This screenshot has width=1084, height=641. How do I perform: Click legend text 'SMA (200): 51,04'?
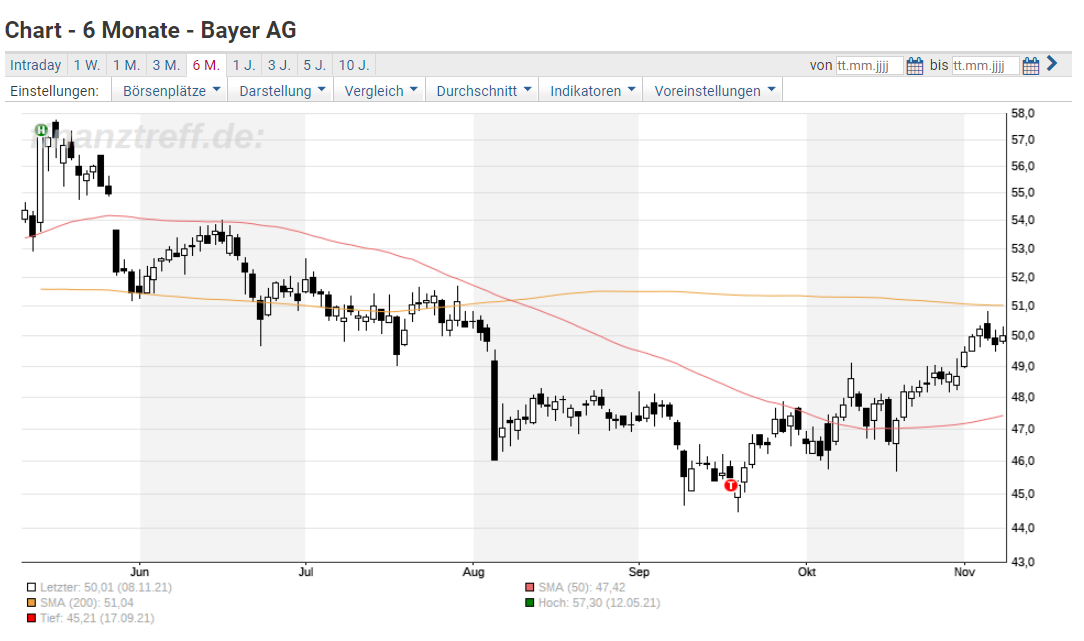coord(87,603)
